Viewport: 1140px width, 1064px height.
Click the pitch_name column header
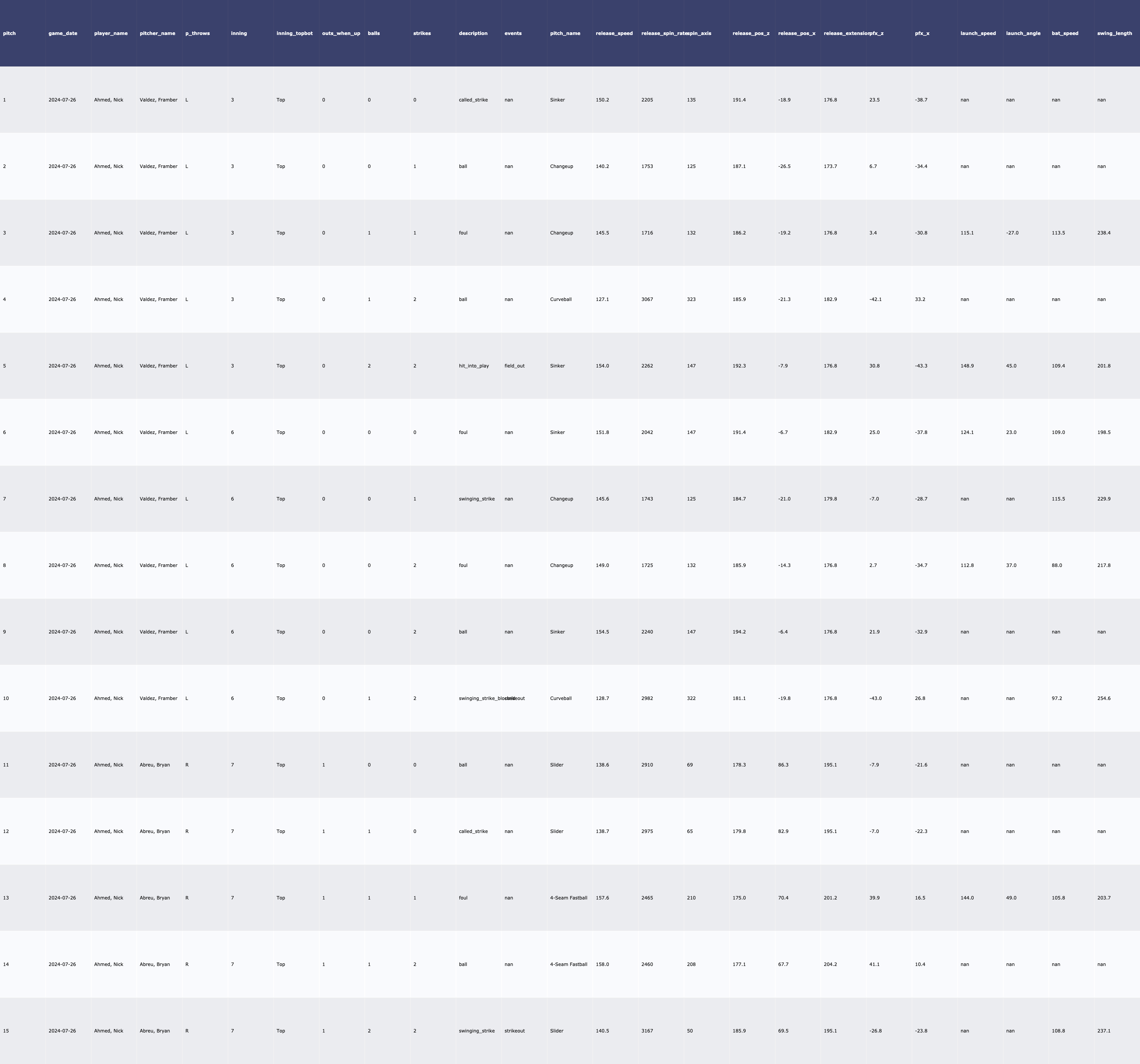[x=565, y=33]
